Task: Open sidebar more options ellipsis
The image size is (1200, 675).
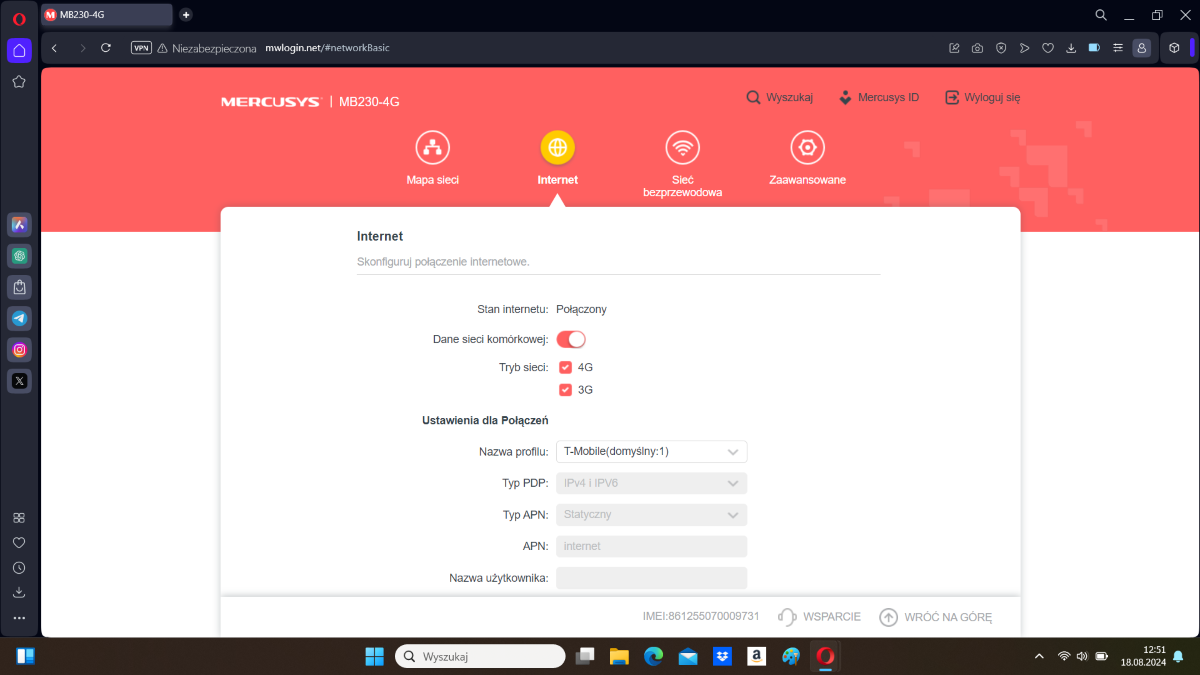Action: click(19, 618)
